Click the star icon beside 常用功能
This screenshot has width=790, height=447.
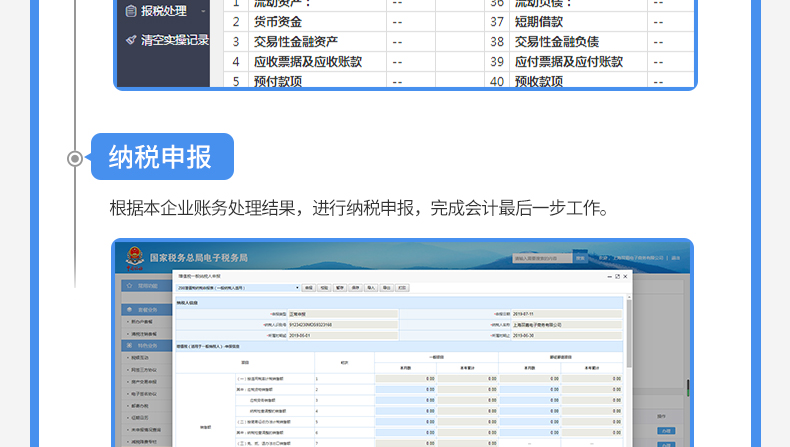(127, 286)
